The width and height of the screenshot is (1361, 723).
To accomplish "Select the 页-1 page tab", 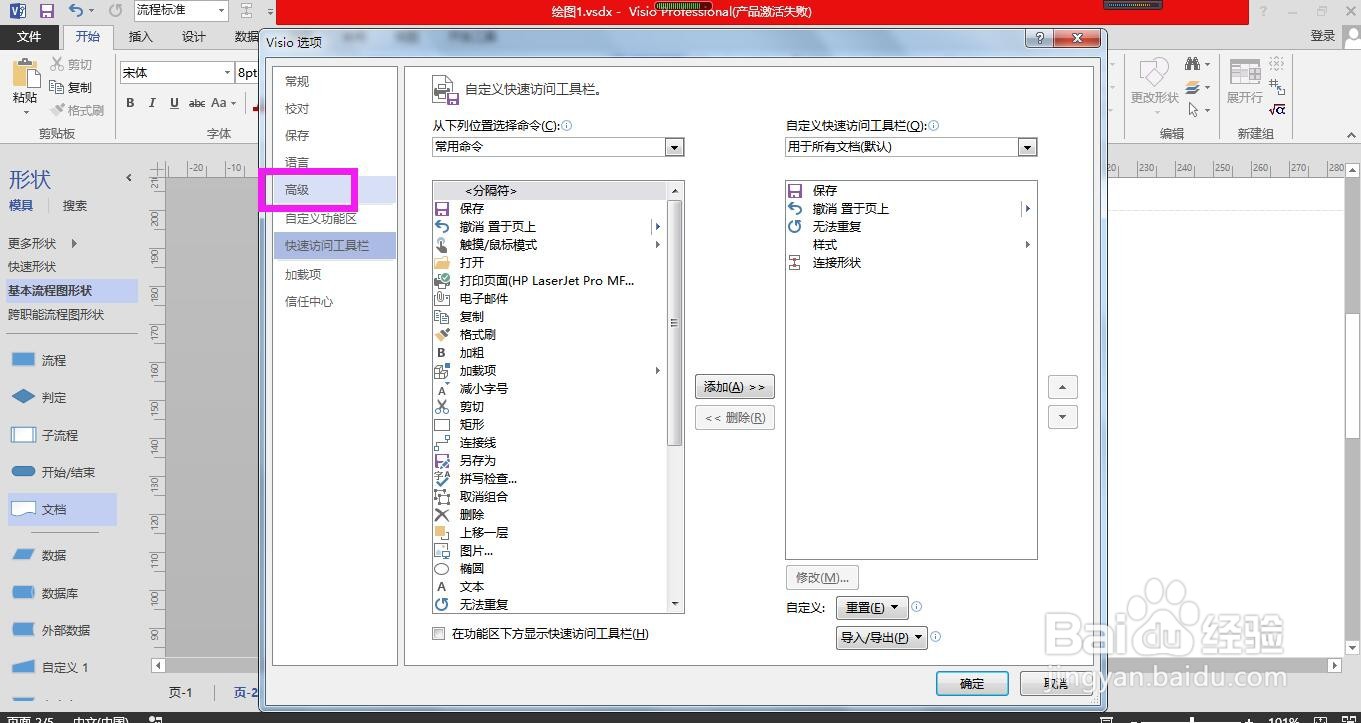I will 180,692.
